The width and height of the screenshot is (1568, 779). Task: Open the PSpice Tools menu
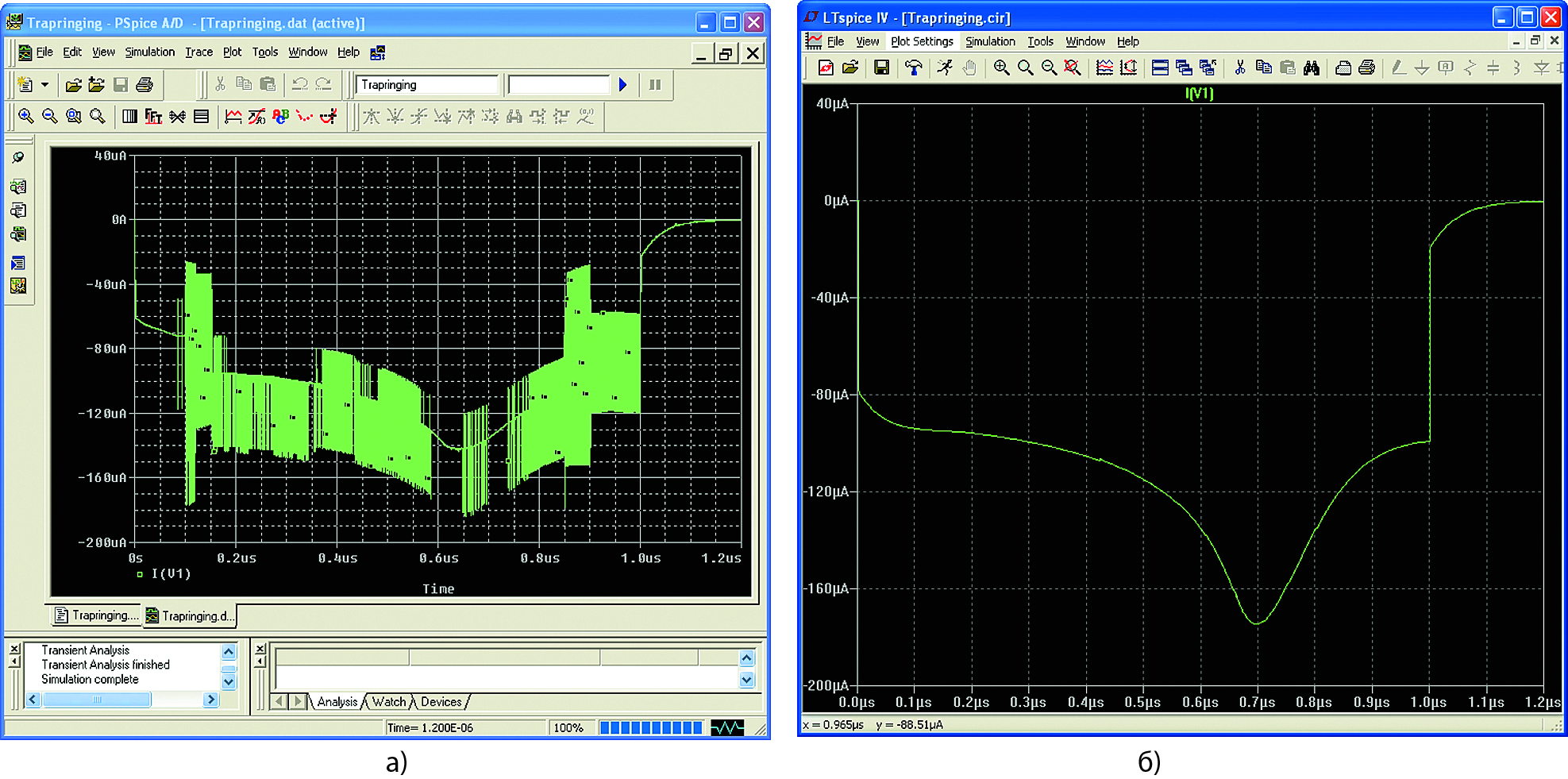[265, 52]
